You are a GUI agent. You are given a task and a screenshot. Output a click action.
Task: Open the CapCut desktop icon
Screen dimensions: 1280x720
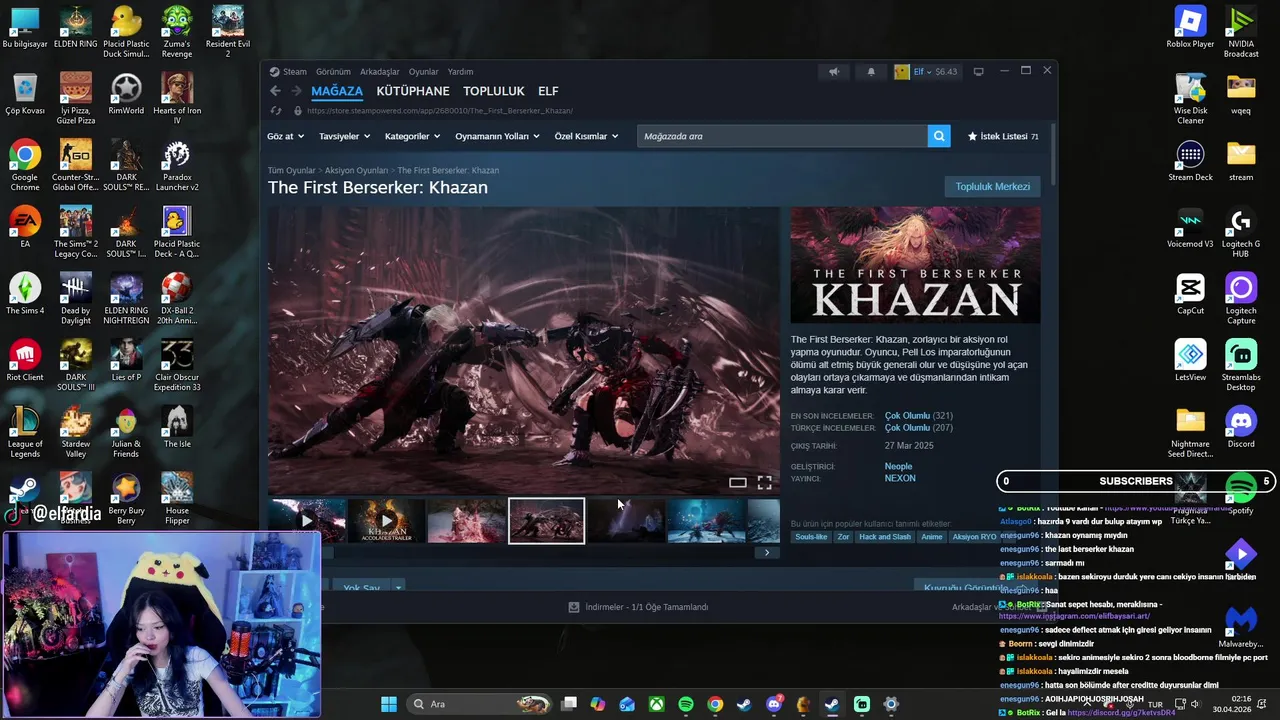[x=1190, y=294]
